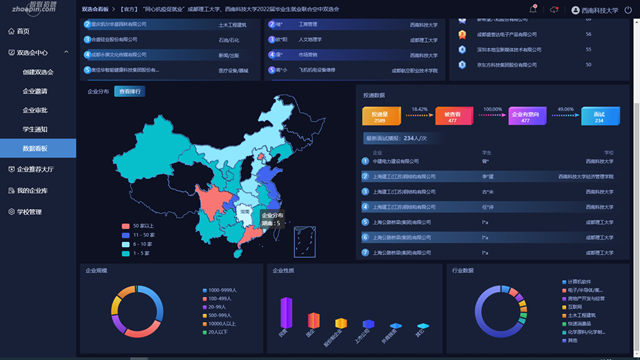
Task: Click the 双选会看板 breadcrumb link
Action: pos(95,9)
